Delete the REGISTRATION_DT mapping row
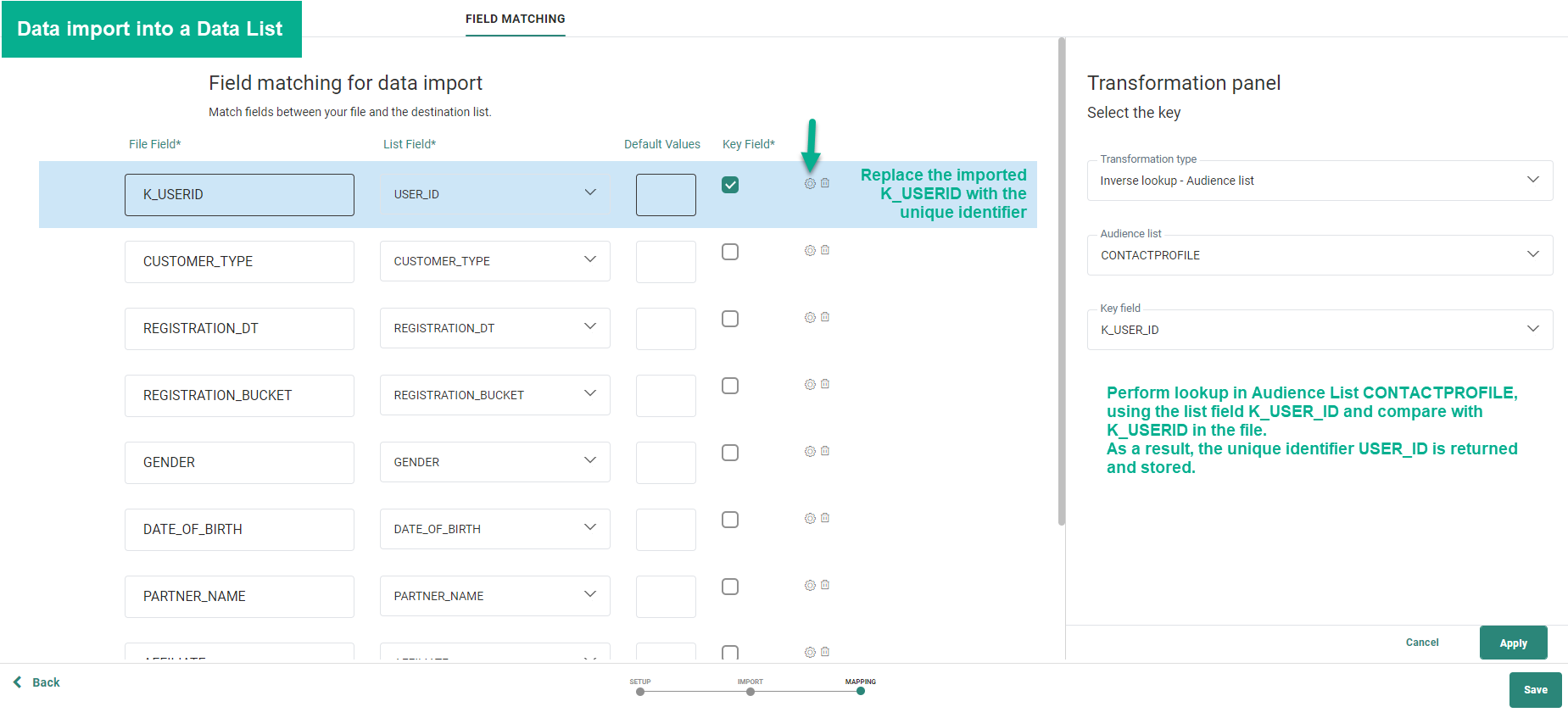Screen dimensions: 1568x718 pyautogui.click(x=825, y=317)
